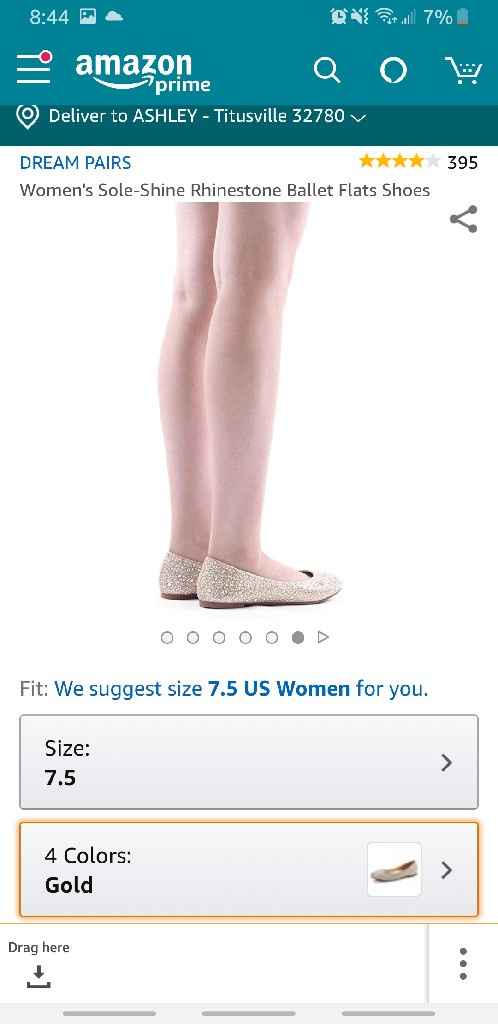
Task: Open the three-dot overflow menu
Action: (463, 964)
